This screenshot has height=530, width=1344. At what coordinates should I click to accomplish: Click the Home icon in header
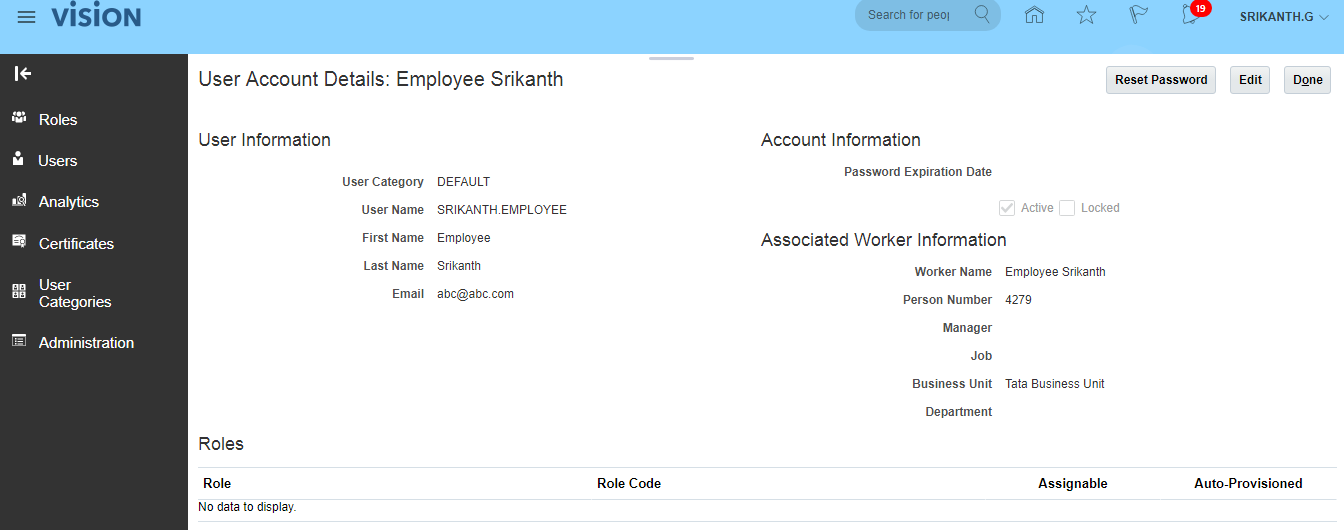click(x=1035, y=15)
